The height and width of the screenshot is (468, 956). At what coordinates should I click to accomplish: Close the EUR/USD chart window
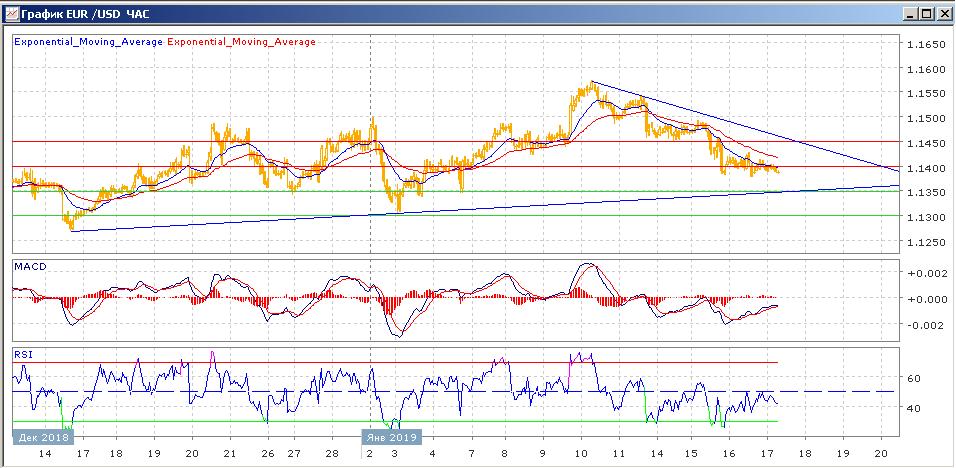942,14
